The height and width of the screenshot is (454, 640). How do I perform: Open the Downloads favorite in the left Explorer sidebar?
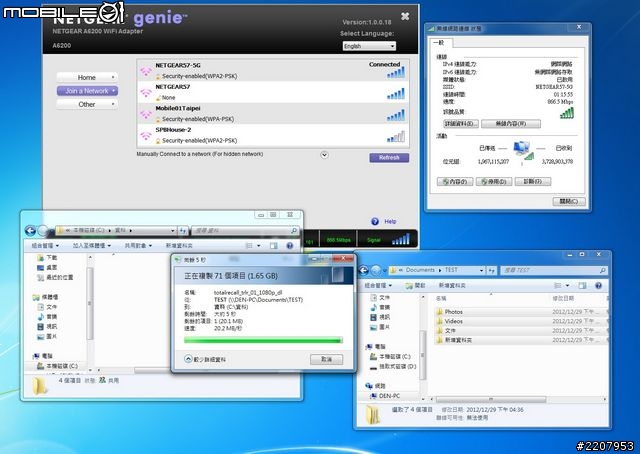(47, 258)
